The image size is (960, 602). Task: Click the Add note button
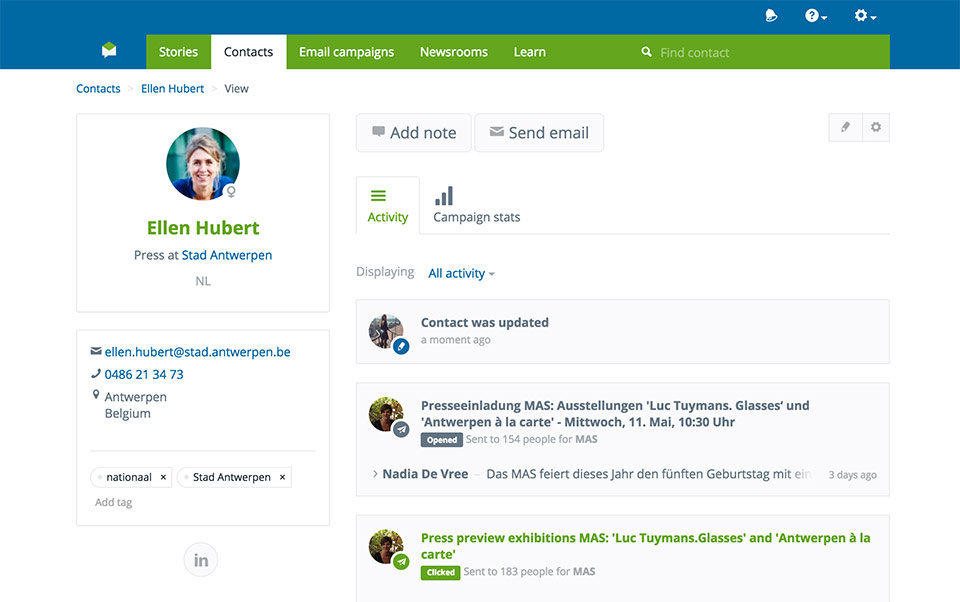pyautogui.click(x=414, y=133)
